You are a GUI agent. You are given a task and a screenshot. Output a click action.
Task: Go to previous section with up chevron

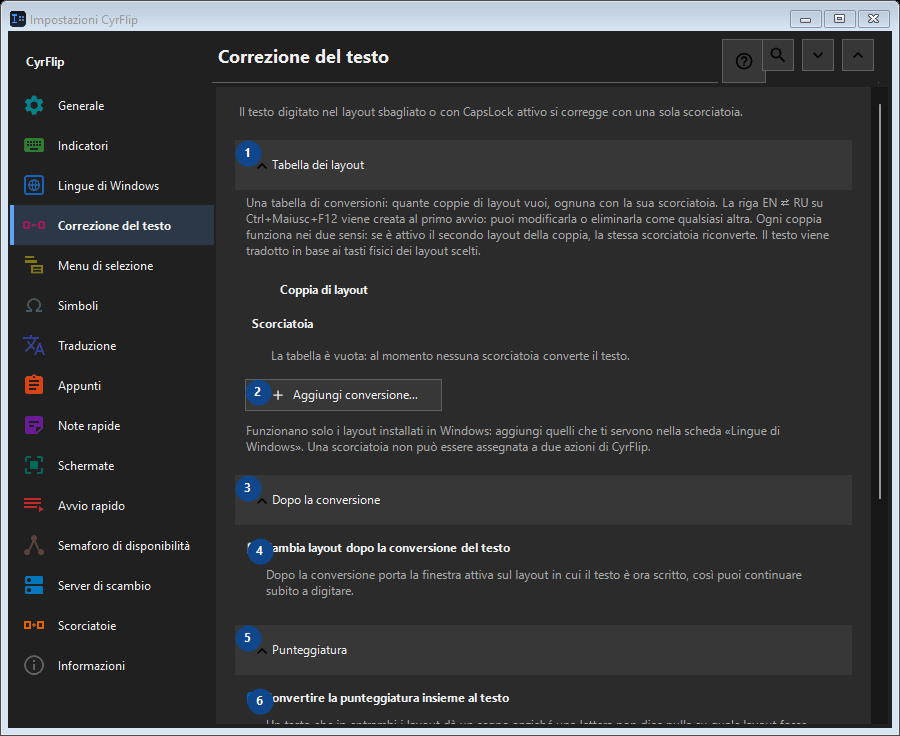coord(858,55)
